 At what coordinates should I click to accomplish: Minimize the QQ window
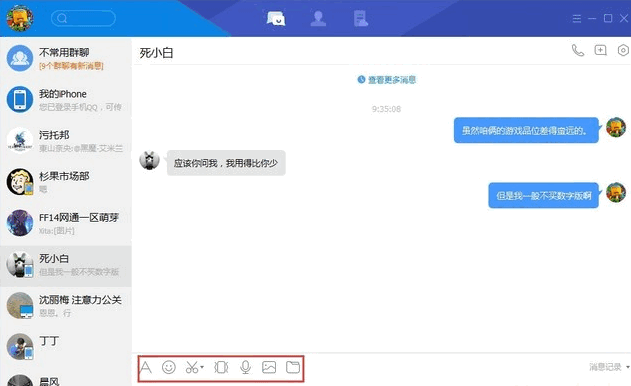[592, 19]
